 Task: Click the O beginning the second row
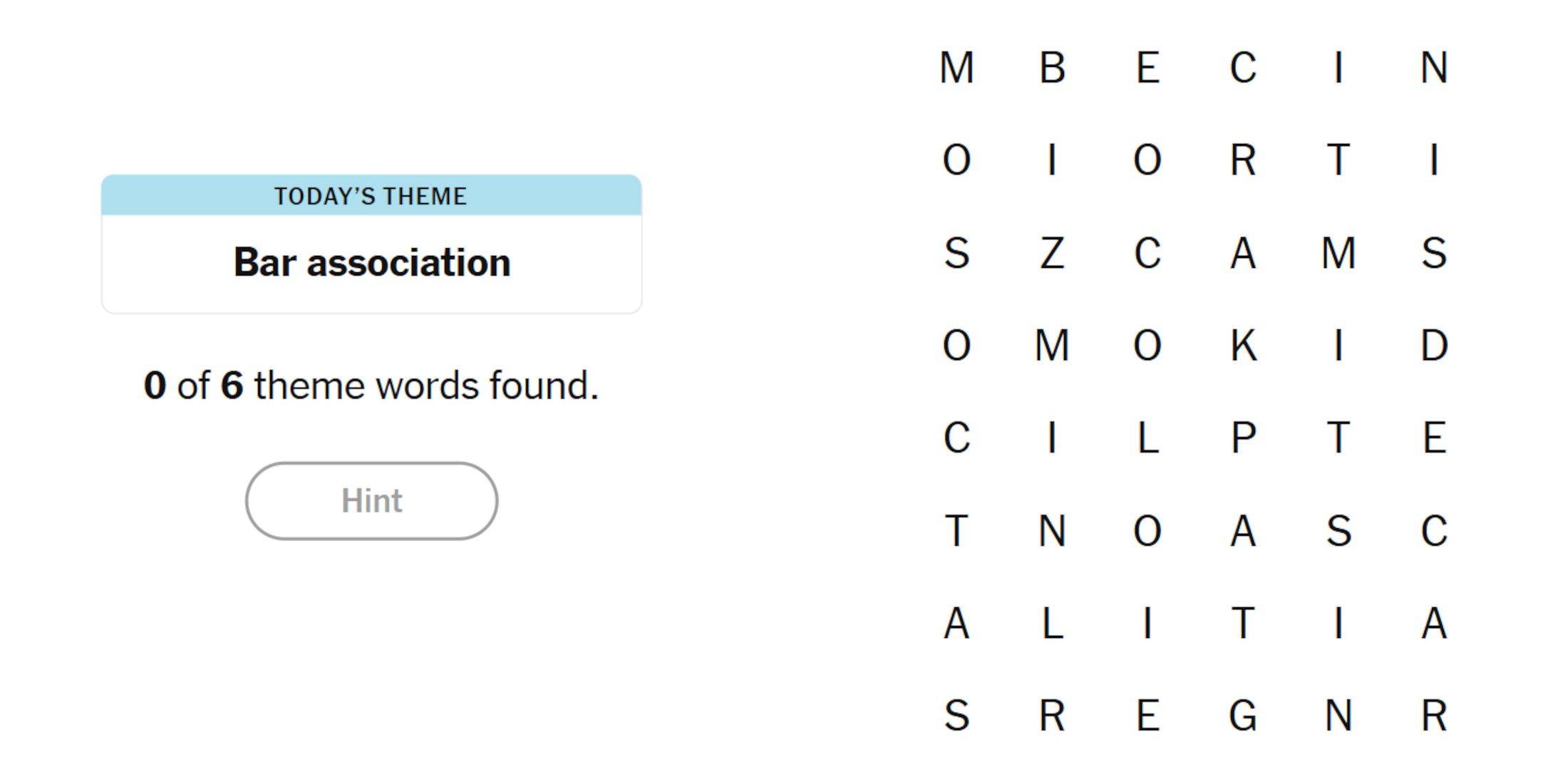pos(955,160)
